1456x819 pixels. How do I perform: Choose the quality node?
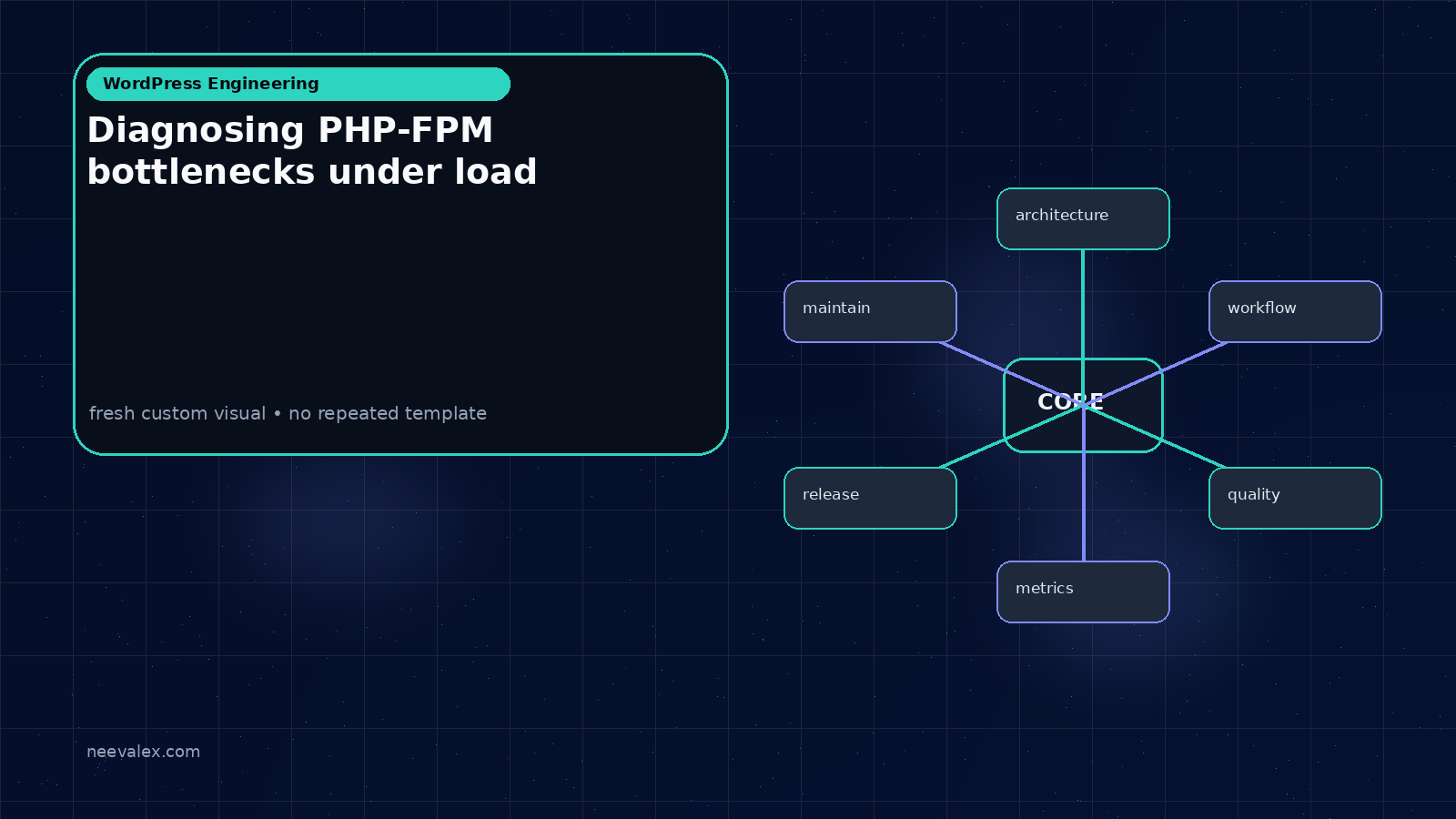1295,498
